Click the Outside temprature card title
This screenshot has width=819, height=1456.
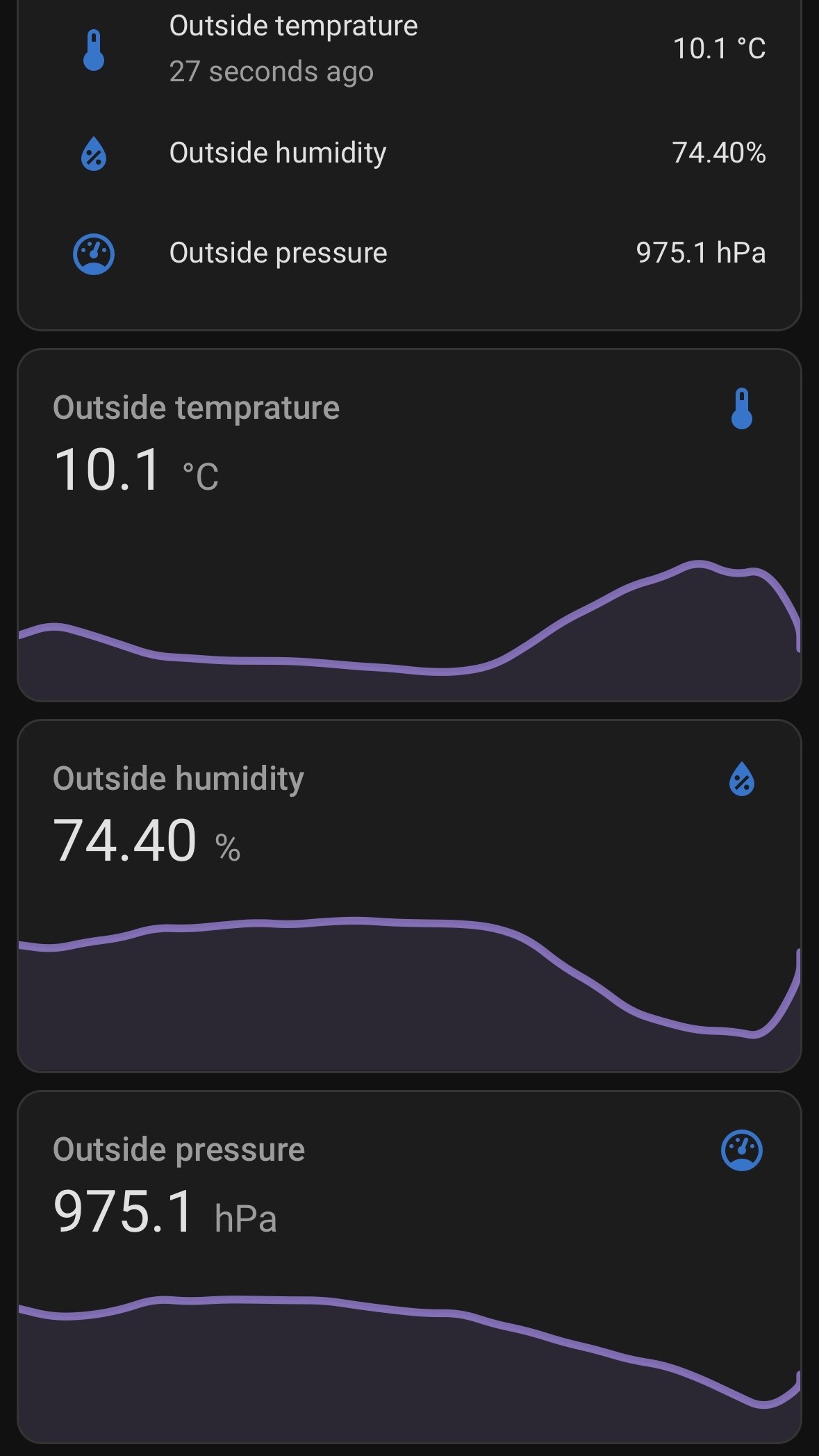196,408
